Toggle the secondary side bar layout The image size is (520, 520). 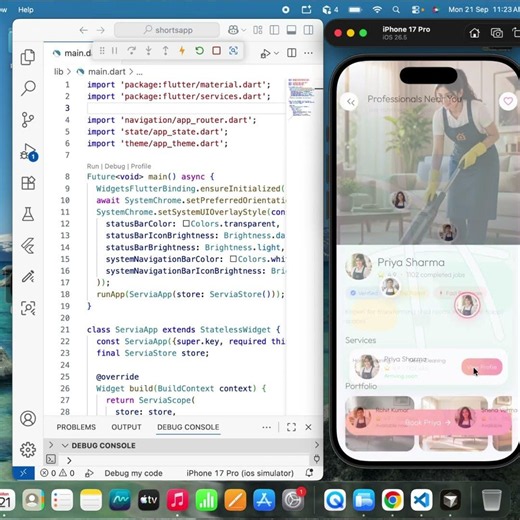click(308, 30)
